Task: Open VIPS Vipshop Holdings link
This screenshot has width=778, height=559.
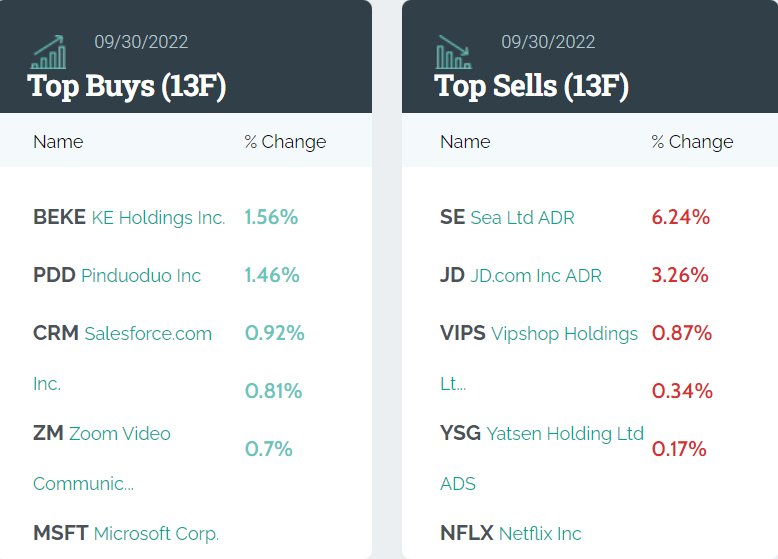Action: (539, 333)
